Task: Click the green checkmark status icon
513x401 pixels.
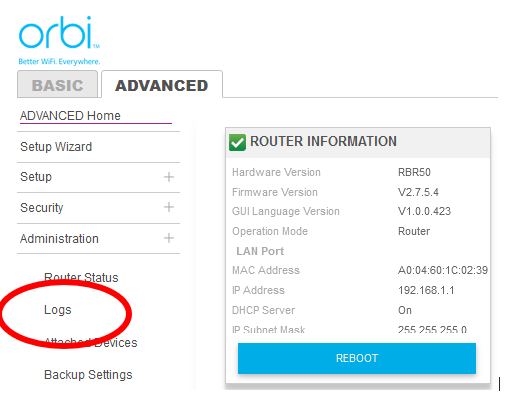Action: pos(237,143)
